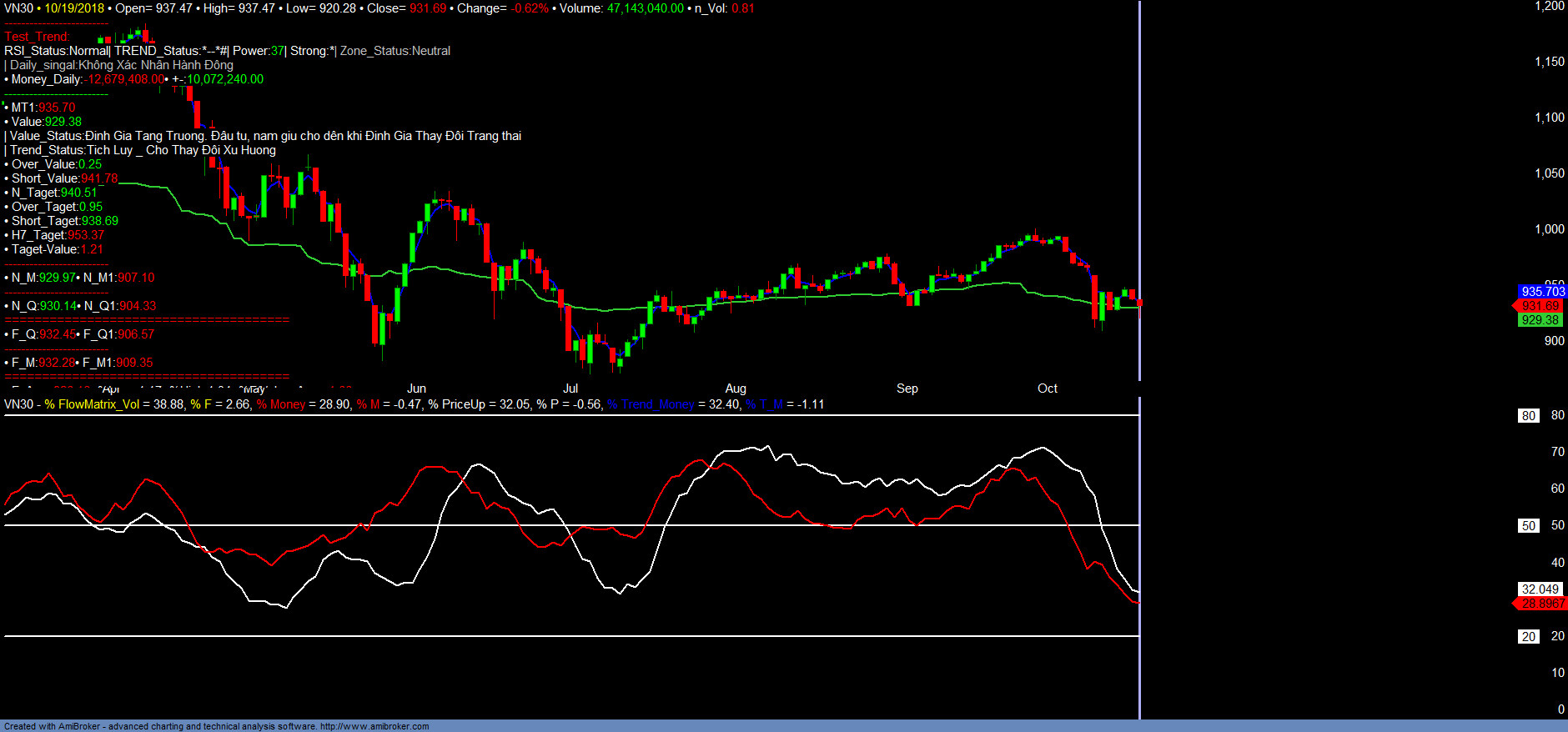Click the red 931.69 close price tag
The image size is (1568, 732).
tap(1540, 306)
